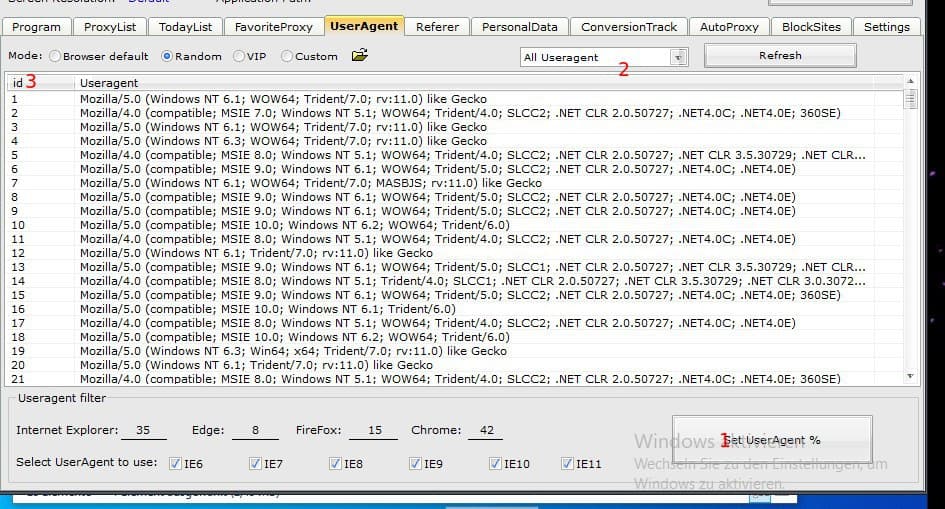This screenshot has width=945, height=509.
Task: Choose the VIP mode radio button
Action: [239, 57]
